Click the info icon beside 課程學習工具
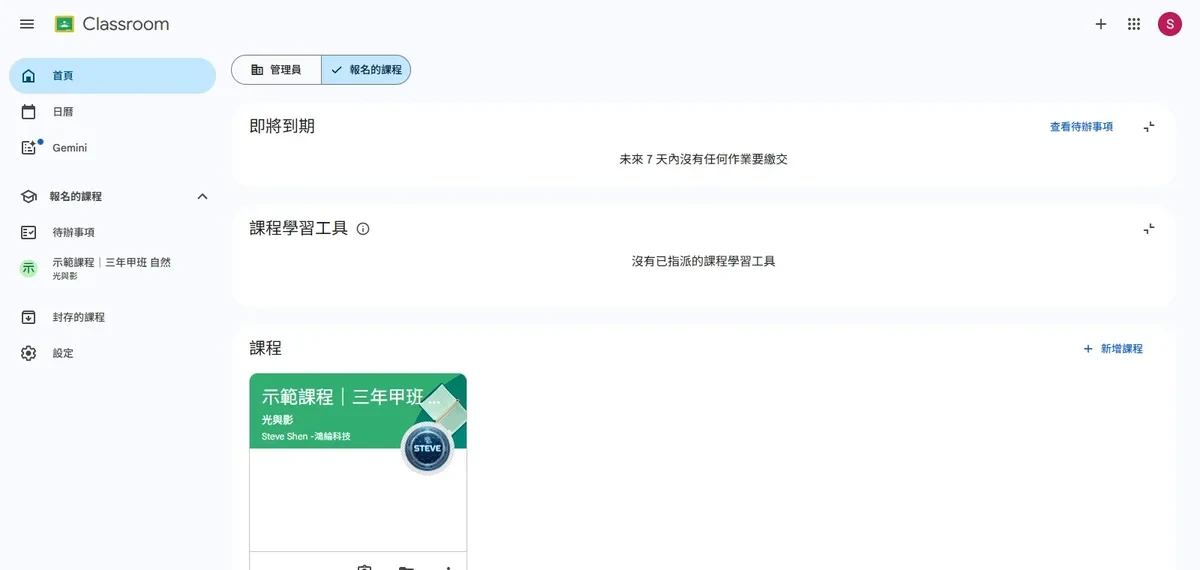Screen dimensions: 1200x570 [363, 229]
